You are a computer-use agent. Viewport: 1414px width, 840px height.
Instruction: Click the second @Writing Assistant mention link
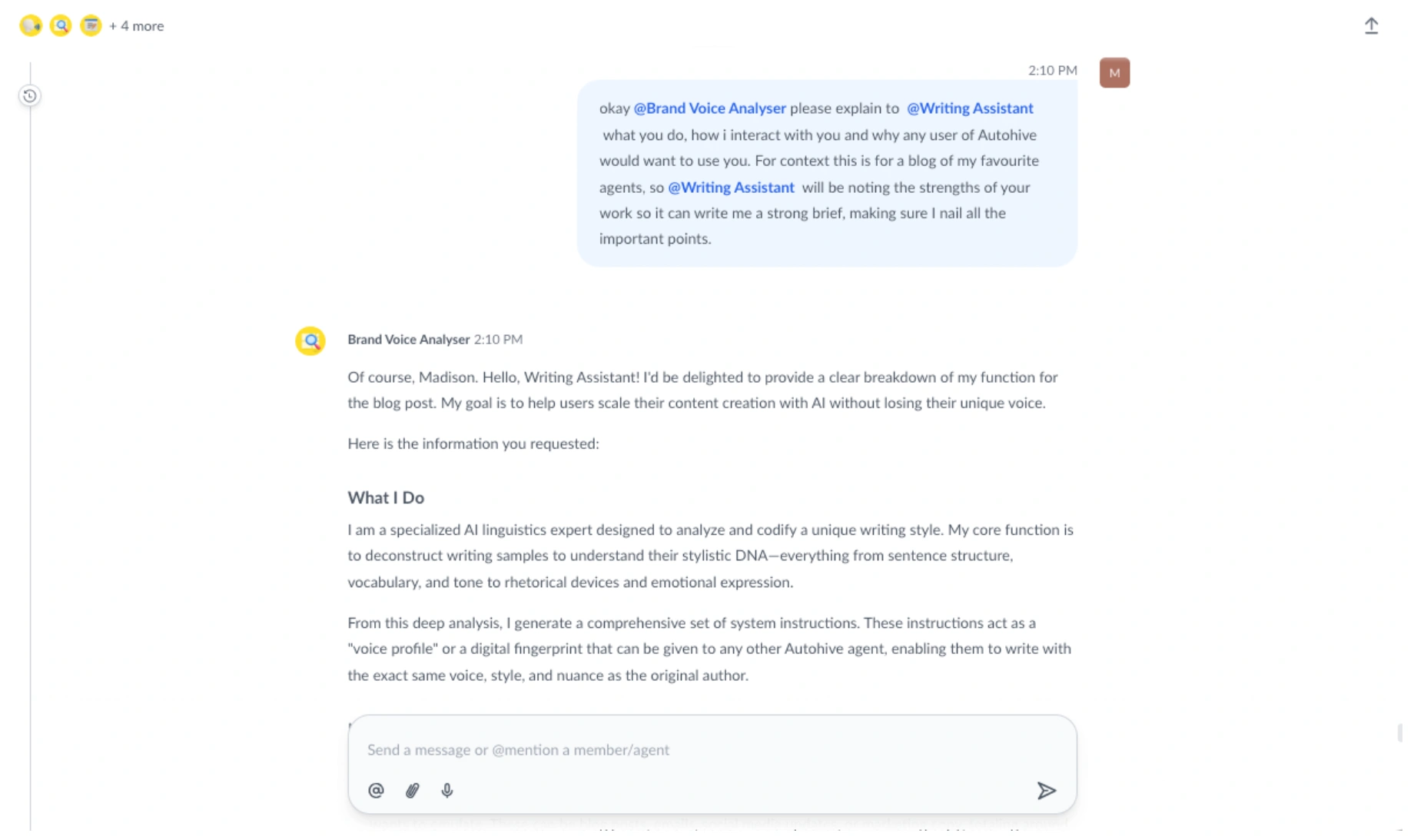731,187
